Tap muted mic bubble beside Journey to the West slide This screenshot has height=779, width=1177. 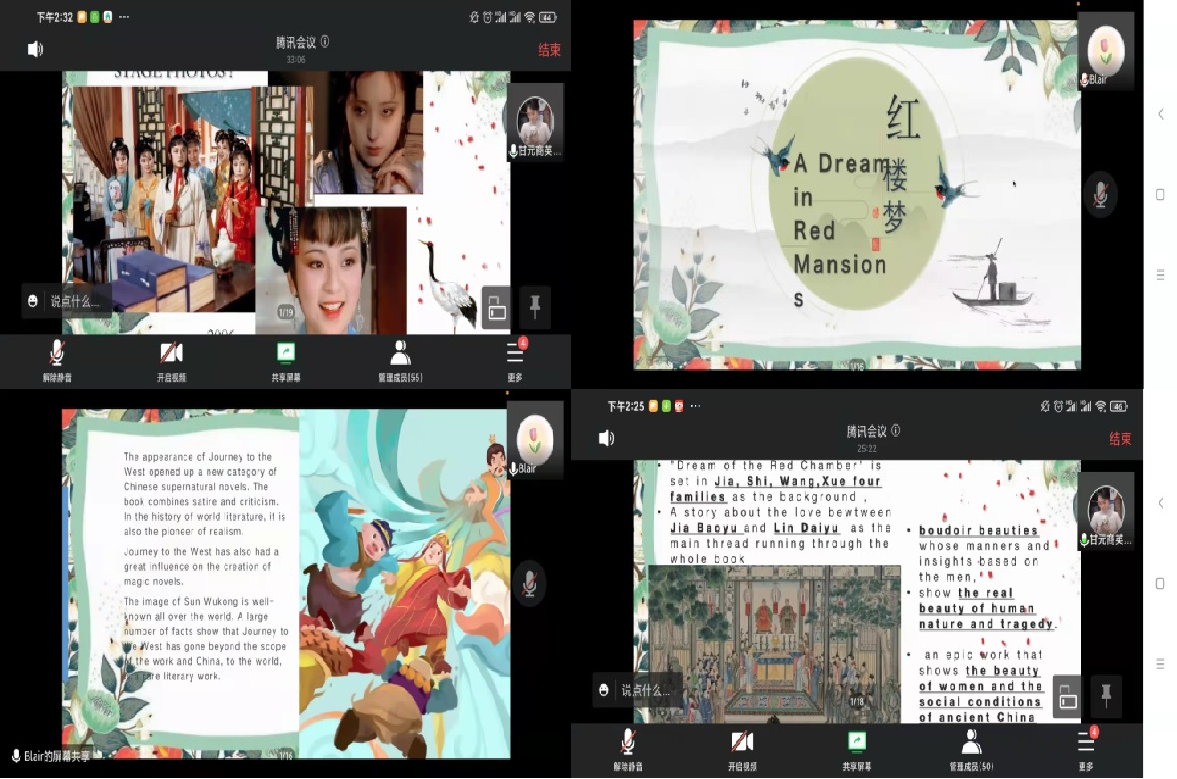(x=529, y=583)
